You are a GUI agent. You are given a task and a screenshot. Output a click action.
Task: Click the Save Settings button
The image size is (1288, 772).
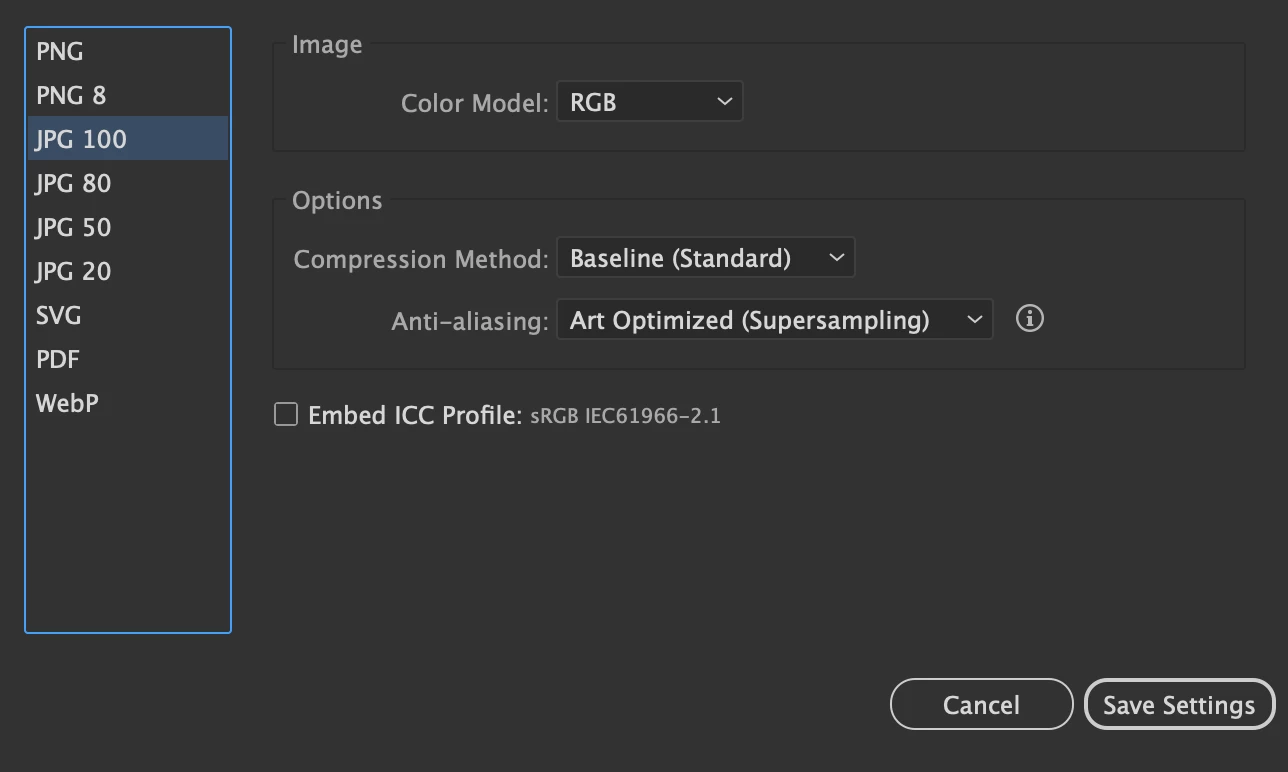pos(1179,705)
